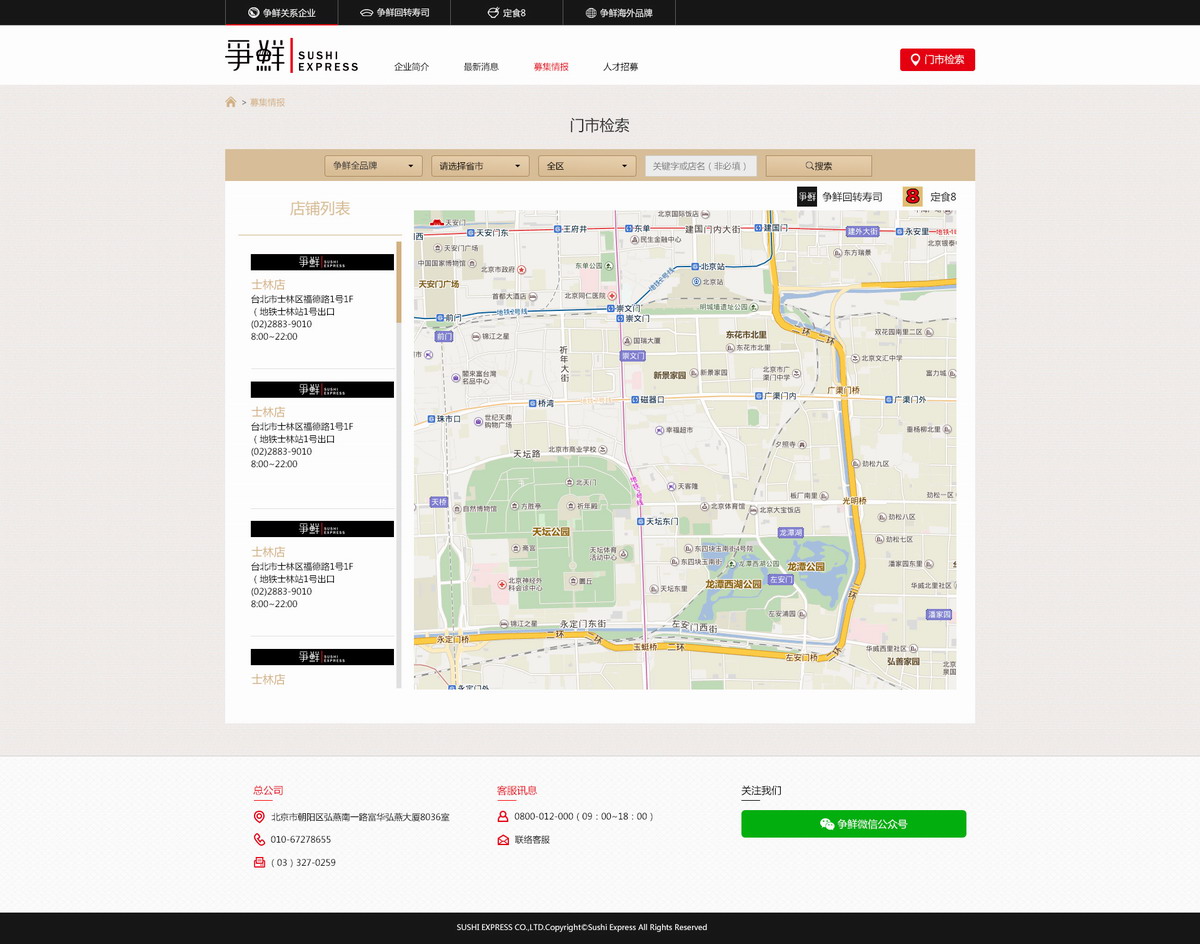Click the store list scrollbar thumb

[x=399, y=281]
